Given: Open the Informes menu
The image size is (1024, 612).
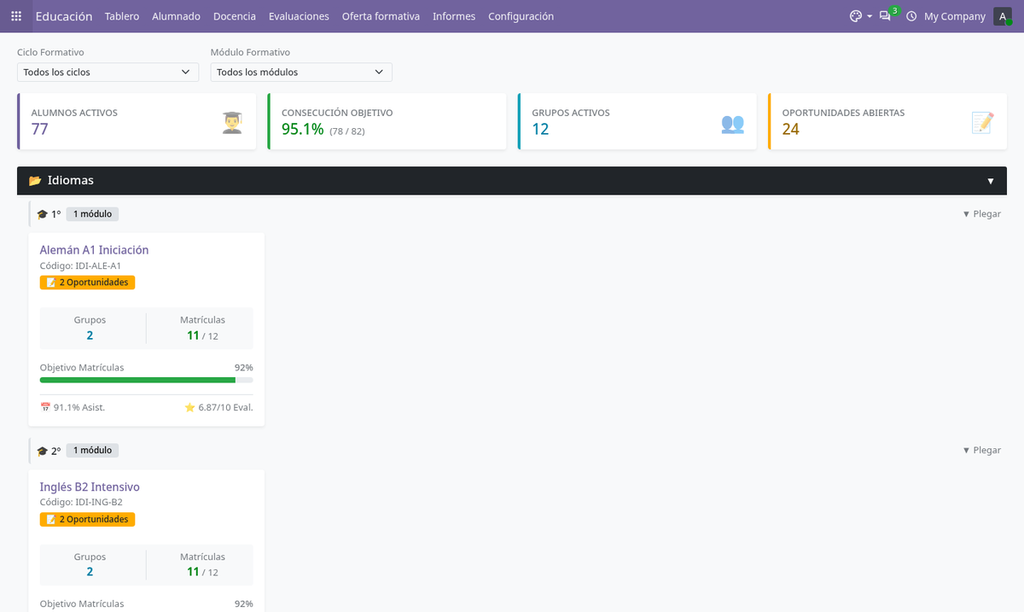Looking at the screenshot, I should pyautogui.click(x=454, y=16).
